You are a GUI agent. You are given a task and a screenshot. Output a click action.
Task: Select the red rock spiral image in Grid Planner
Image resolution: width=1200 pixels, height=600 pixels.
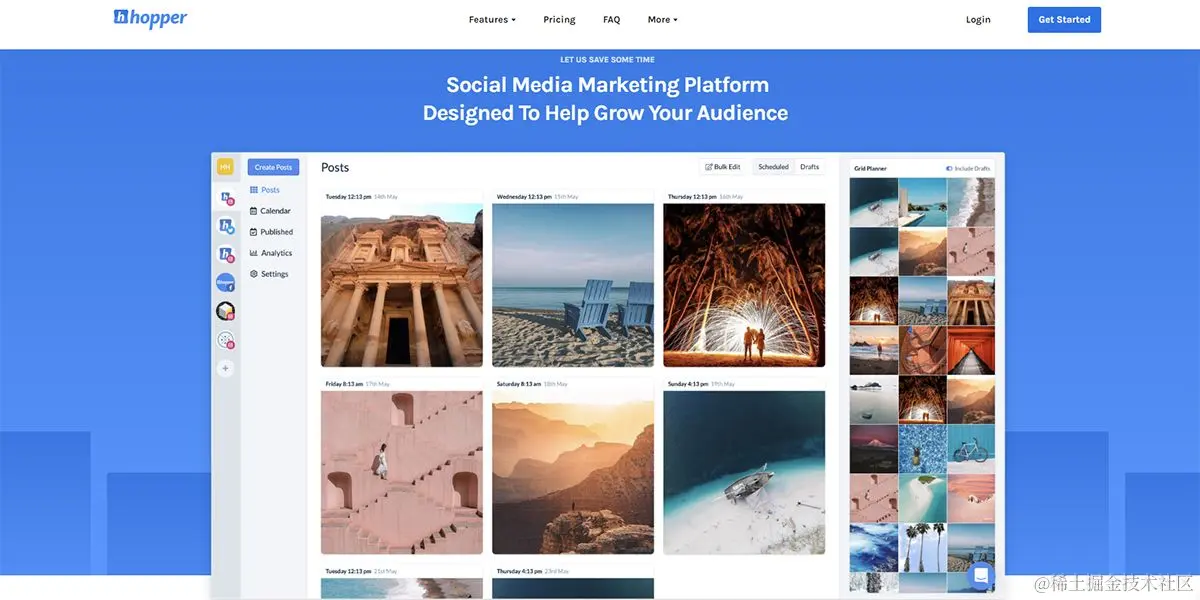[x=922, y=350]
